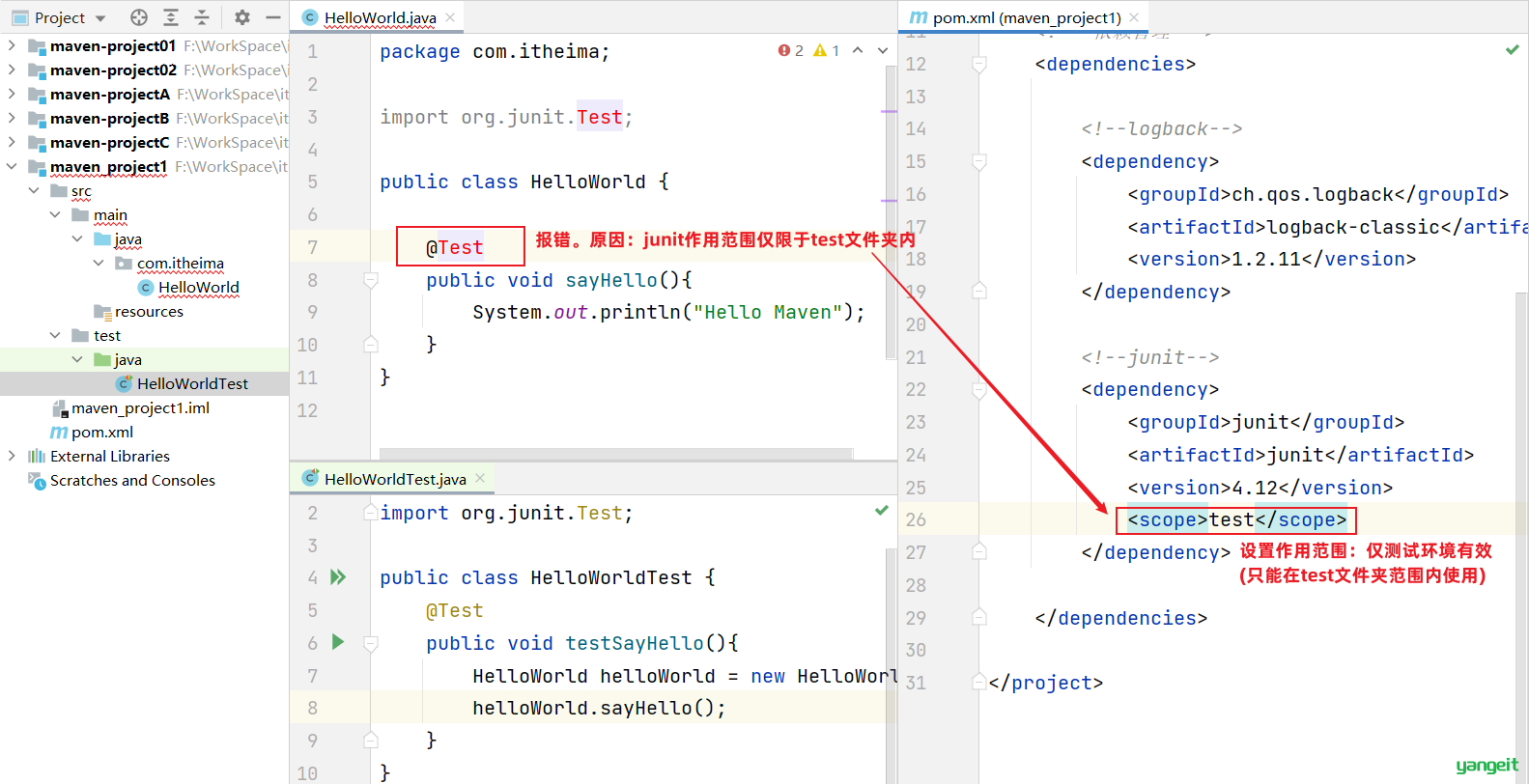Go to next highlighted error arrow
Viewport: 1529px width, 784px height.
[x=883, y=50]
